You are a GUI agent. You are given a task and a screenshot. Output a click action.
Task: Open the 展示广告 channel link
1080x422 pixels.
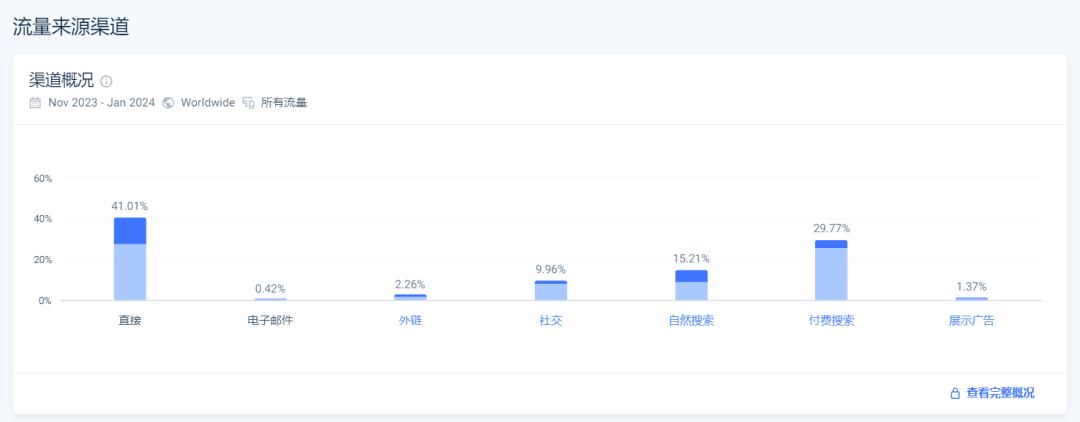click(972, 321)
